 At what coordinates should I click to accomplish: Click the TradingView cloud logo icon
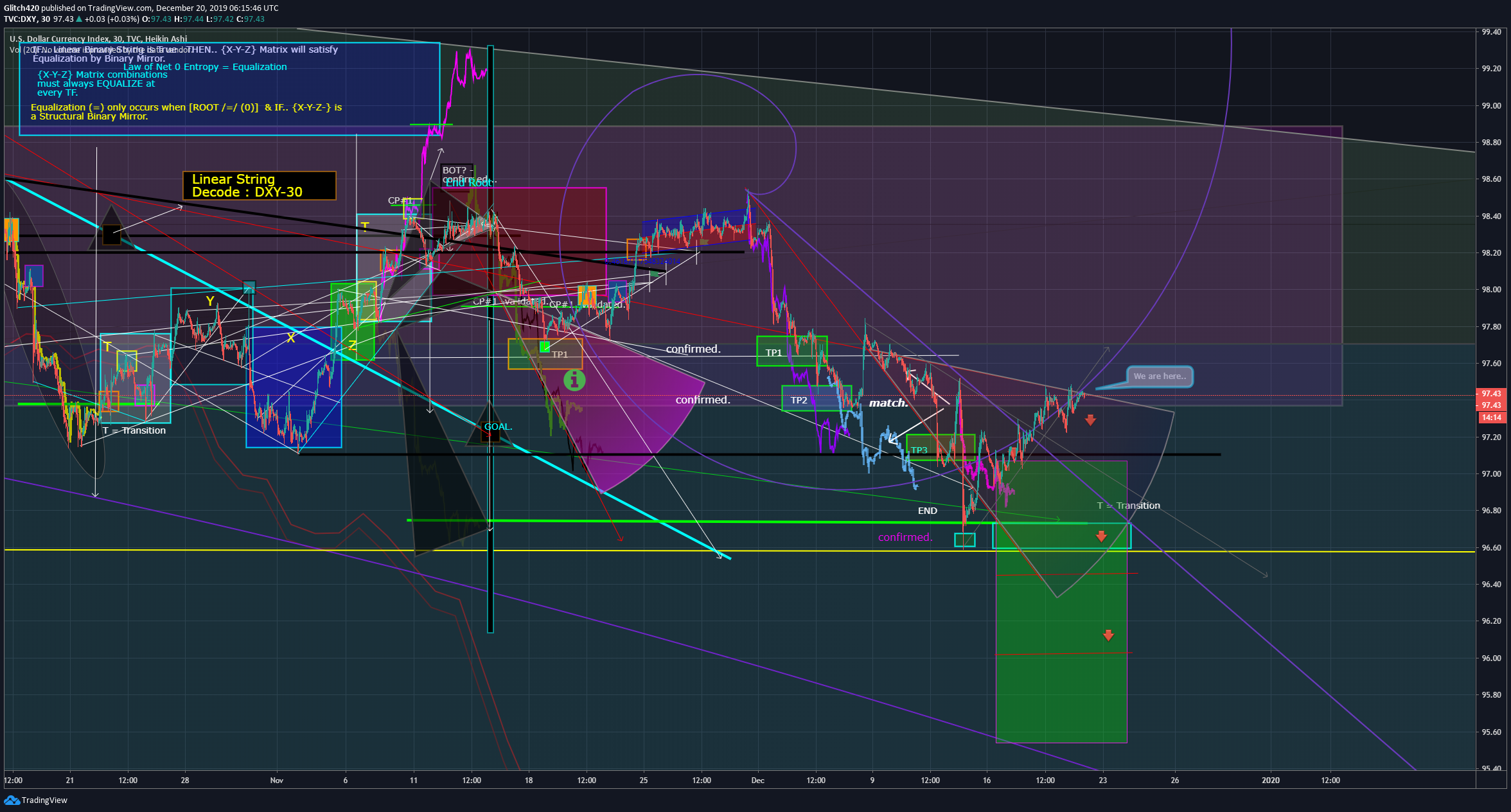[12, 800]
